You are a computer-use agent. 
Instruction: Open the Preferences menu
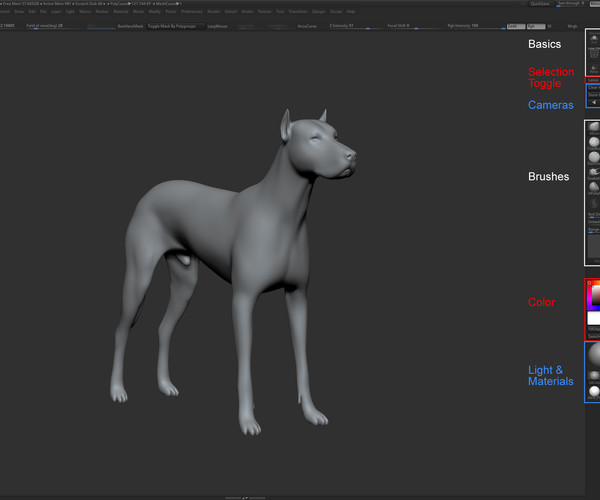pyautogui.click(x=191, y=12)
